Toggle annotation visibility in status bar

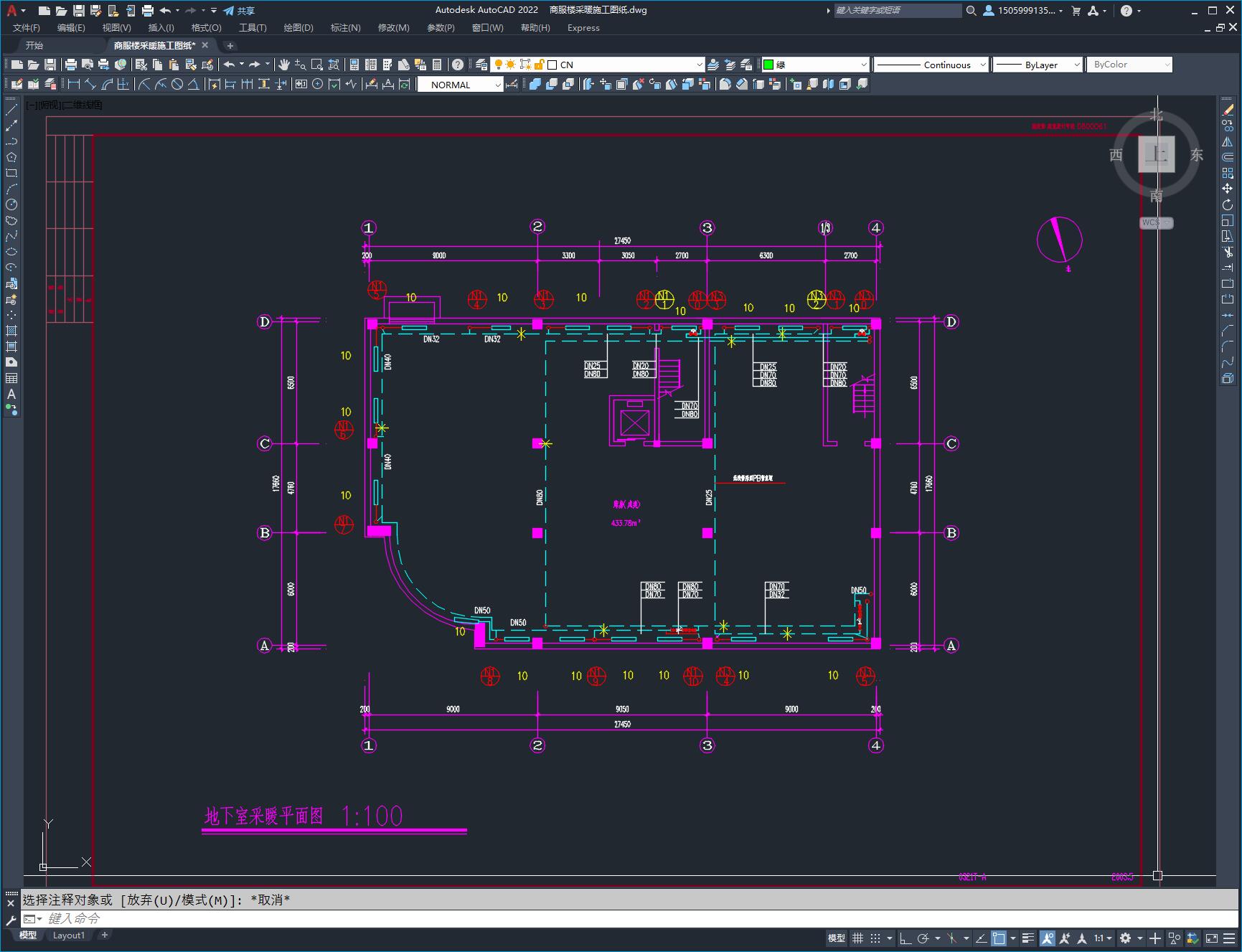(x=1048, y=938)
